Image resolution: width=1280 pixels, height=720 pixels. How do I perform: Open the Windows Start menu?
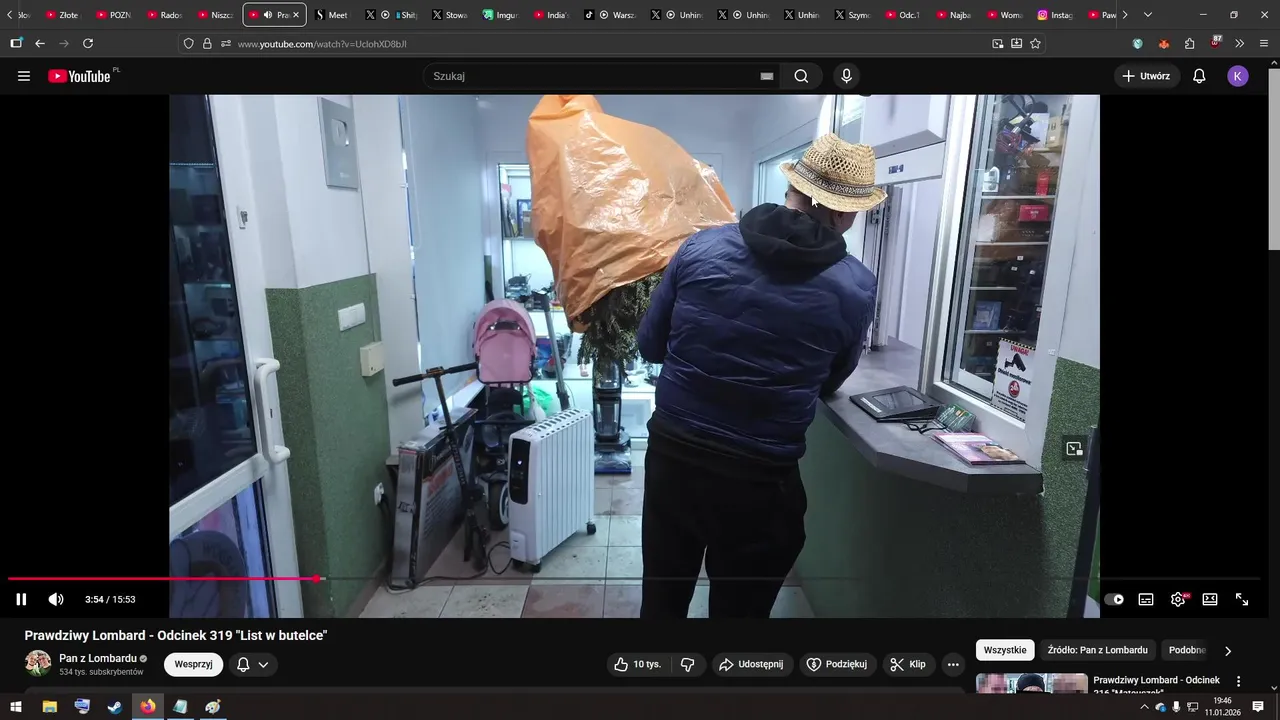(x=16, y=707)
